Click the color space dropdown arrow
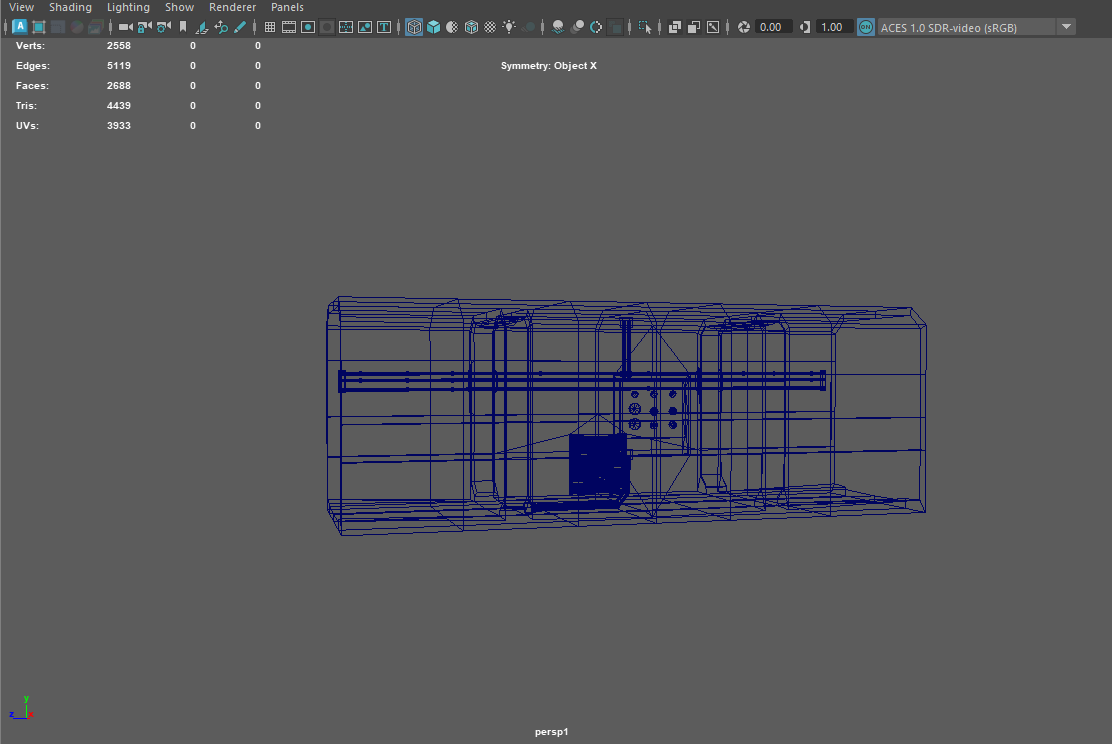 [x=1067, y=27]
